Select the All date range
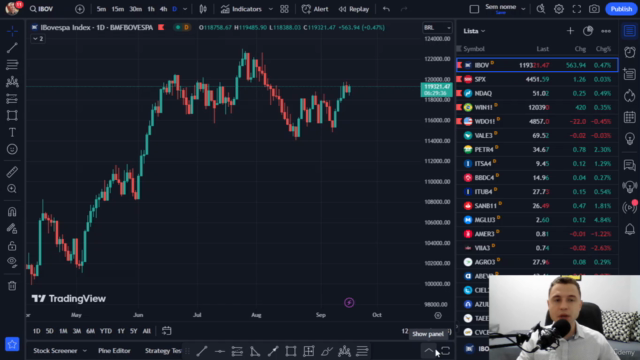 147,331
